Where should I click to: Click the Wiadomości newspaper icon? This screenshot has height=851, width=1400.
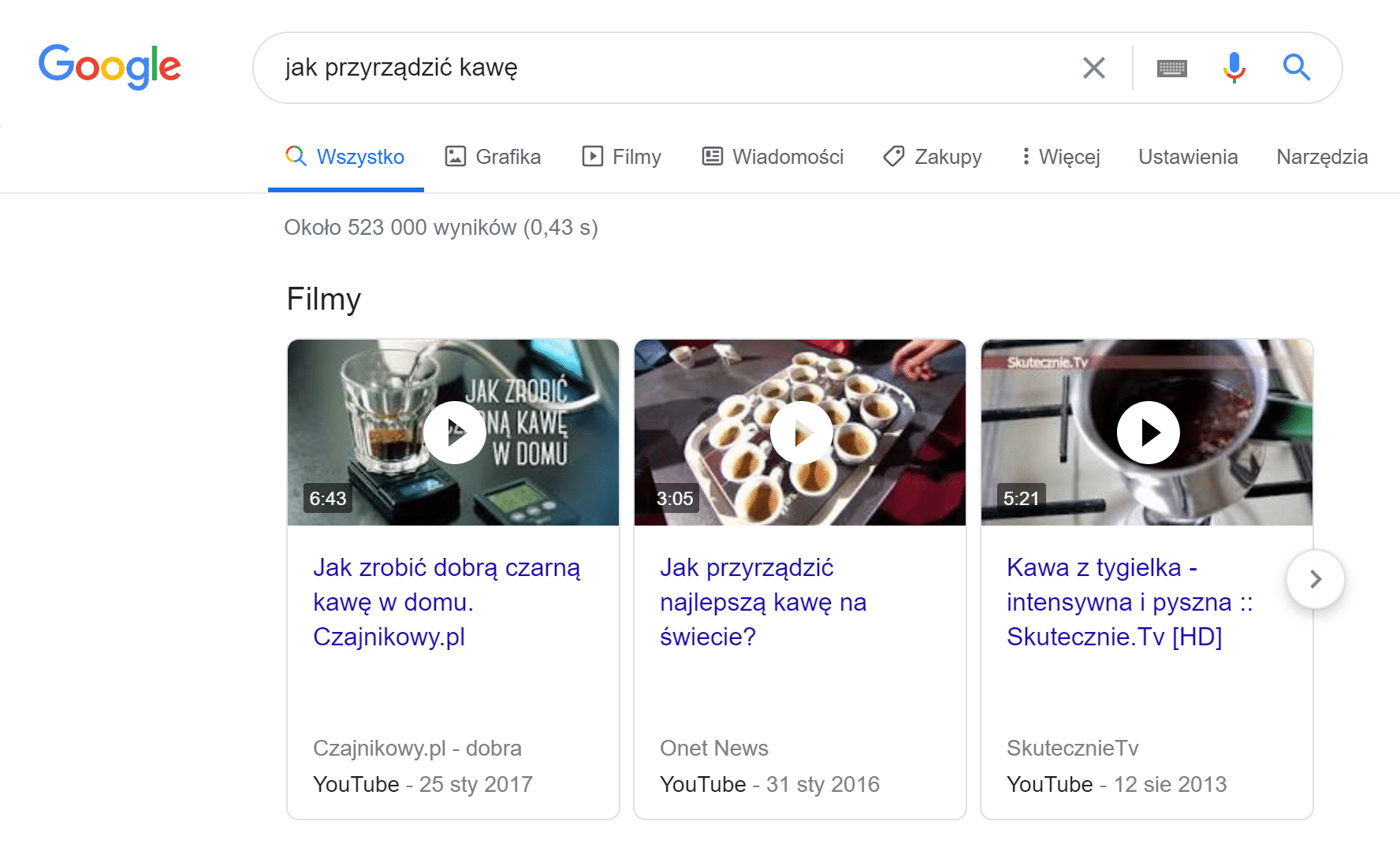[713, 156]
